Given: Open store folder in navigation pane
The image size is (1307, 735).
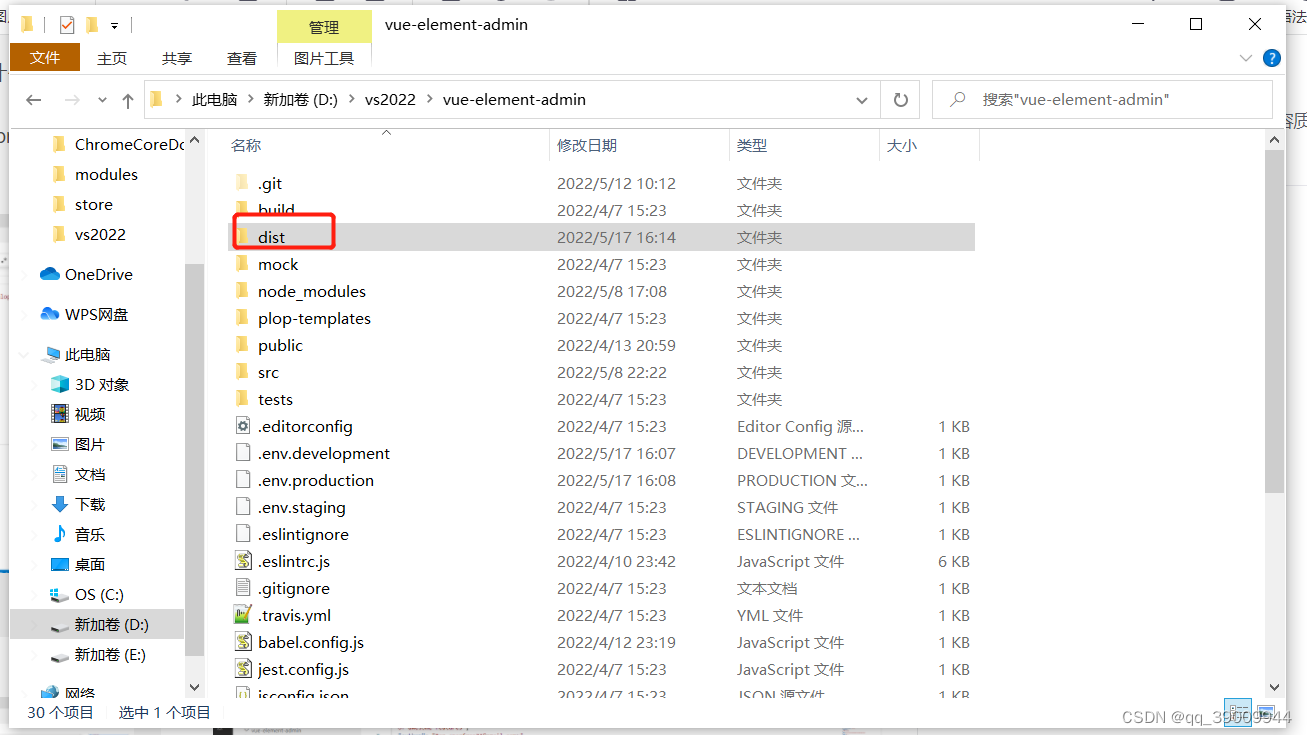Looking at the screenshot, I should pos(96,204).
